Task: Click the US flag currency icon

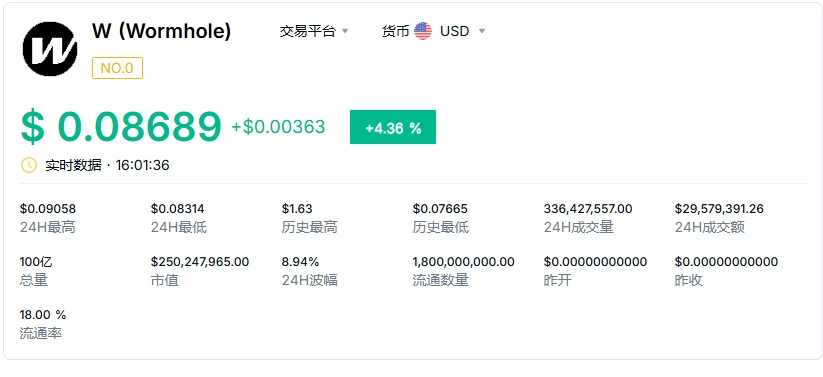Action: click(423, 32)
